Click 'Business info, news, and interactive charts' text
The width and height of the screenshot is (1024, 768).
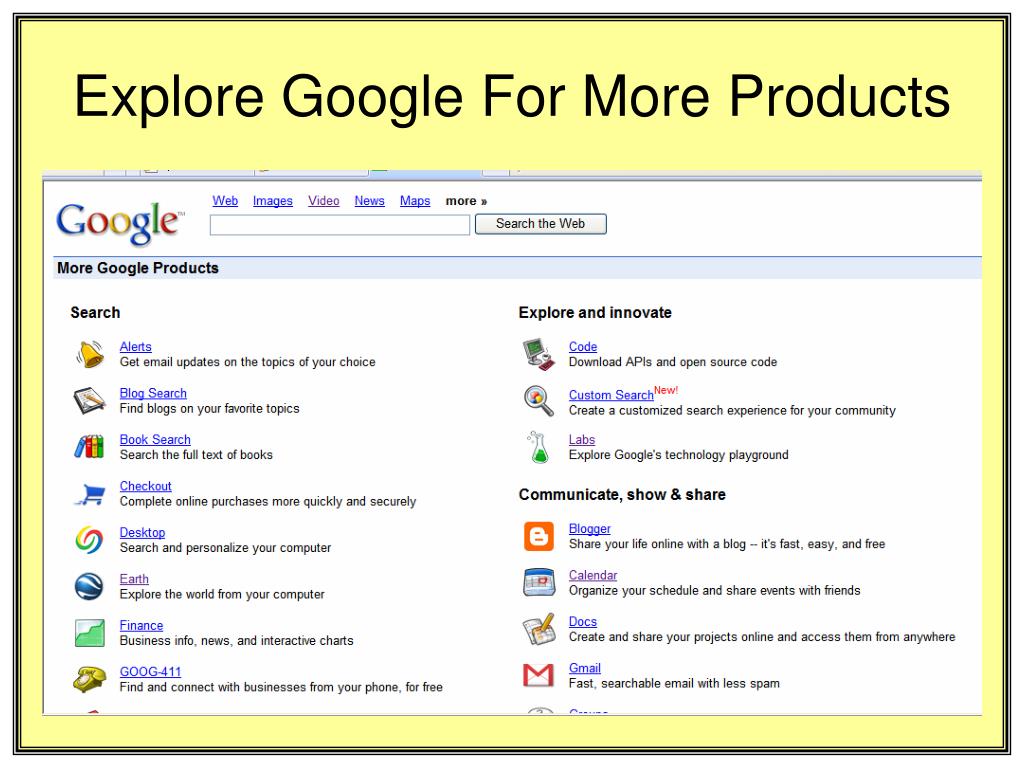click(236, 641)
